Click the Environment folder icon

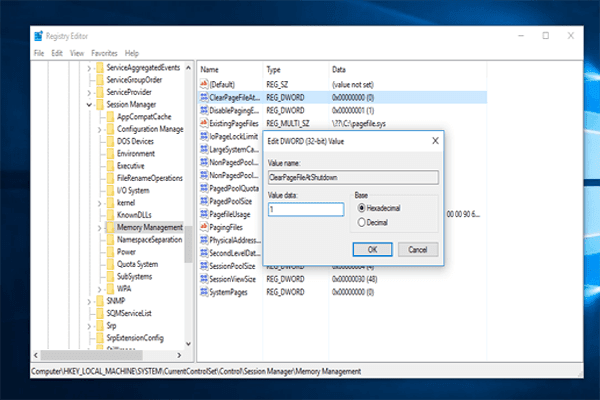pos(110,153)
